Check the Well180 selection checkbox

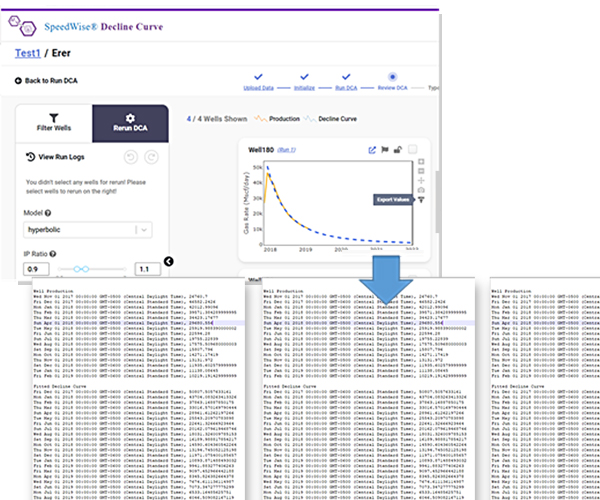pyautogui.click(x=412, y=149)
